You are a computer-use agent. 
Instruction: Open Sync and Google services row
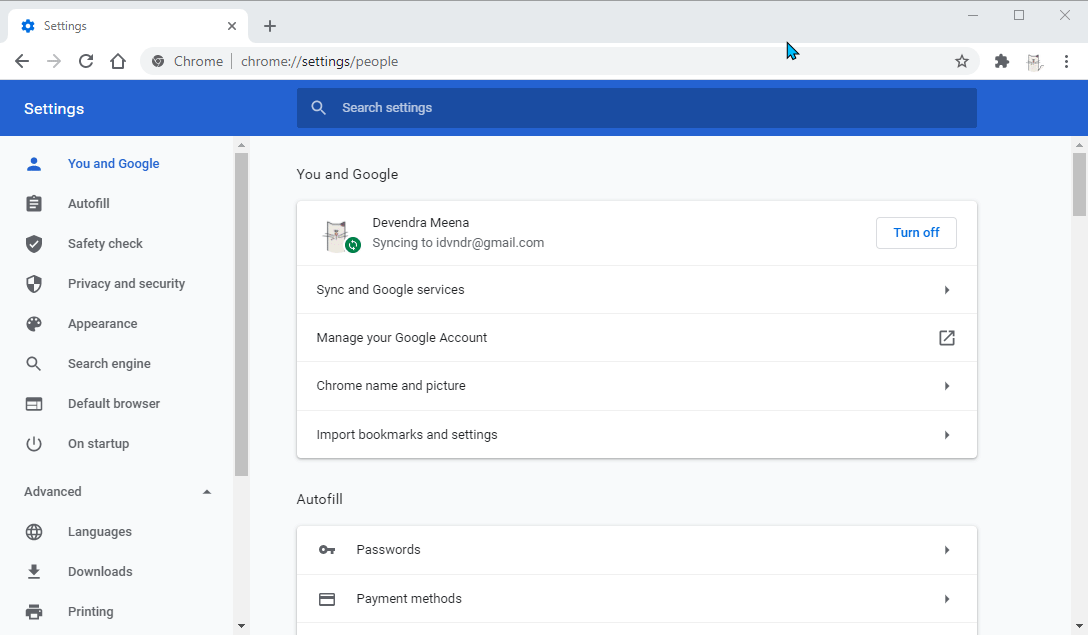tap(637, 290)
